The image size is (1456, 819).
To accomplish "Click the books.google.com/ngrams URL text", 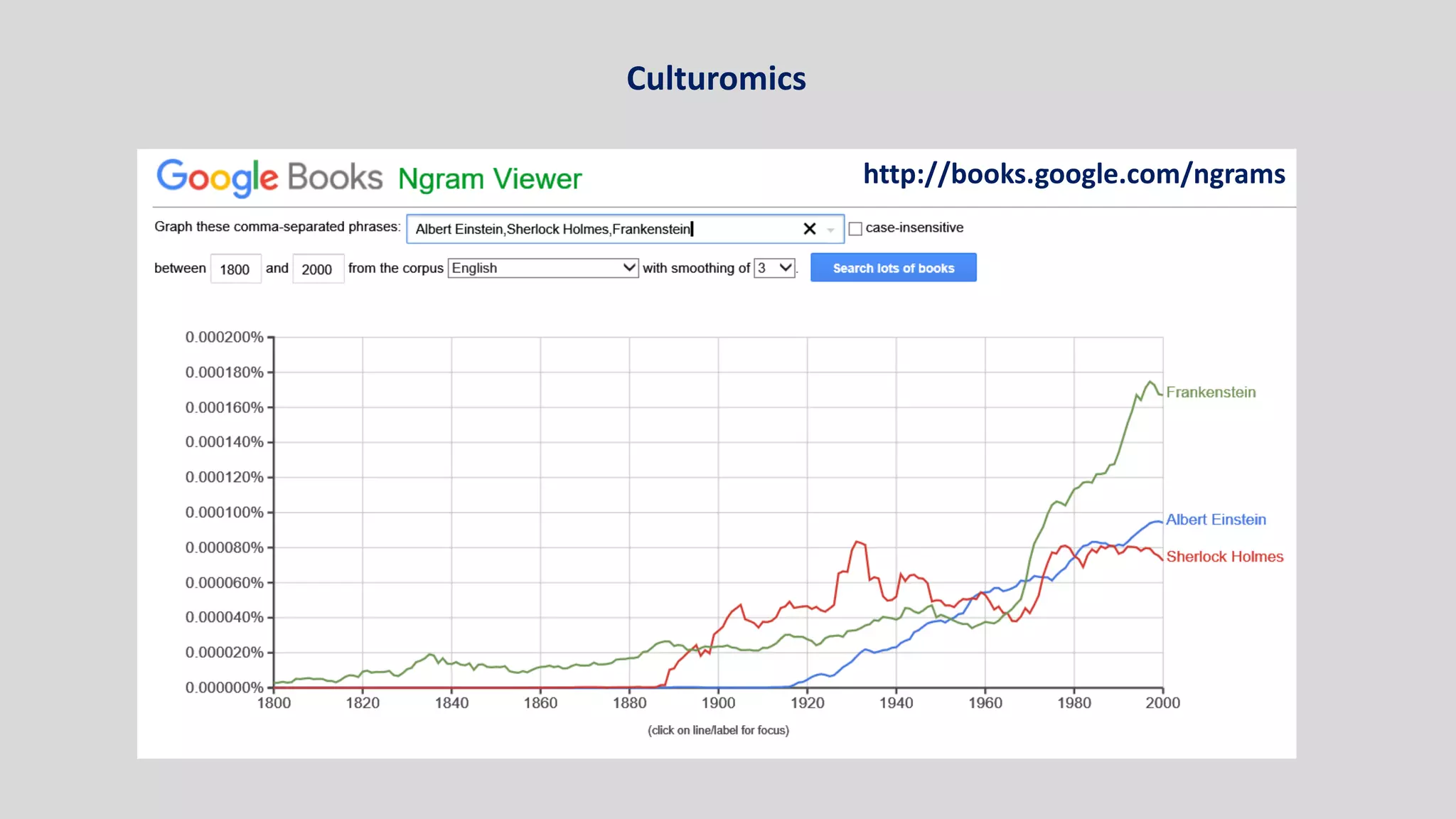I will pyautogui.click(x=1074, y=173).
